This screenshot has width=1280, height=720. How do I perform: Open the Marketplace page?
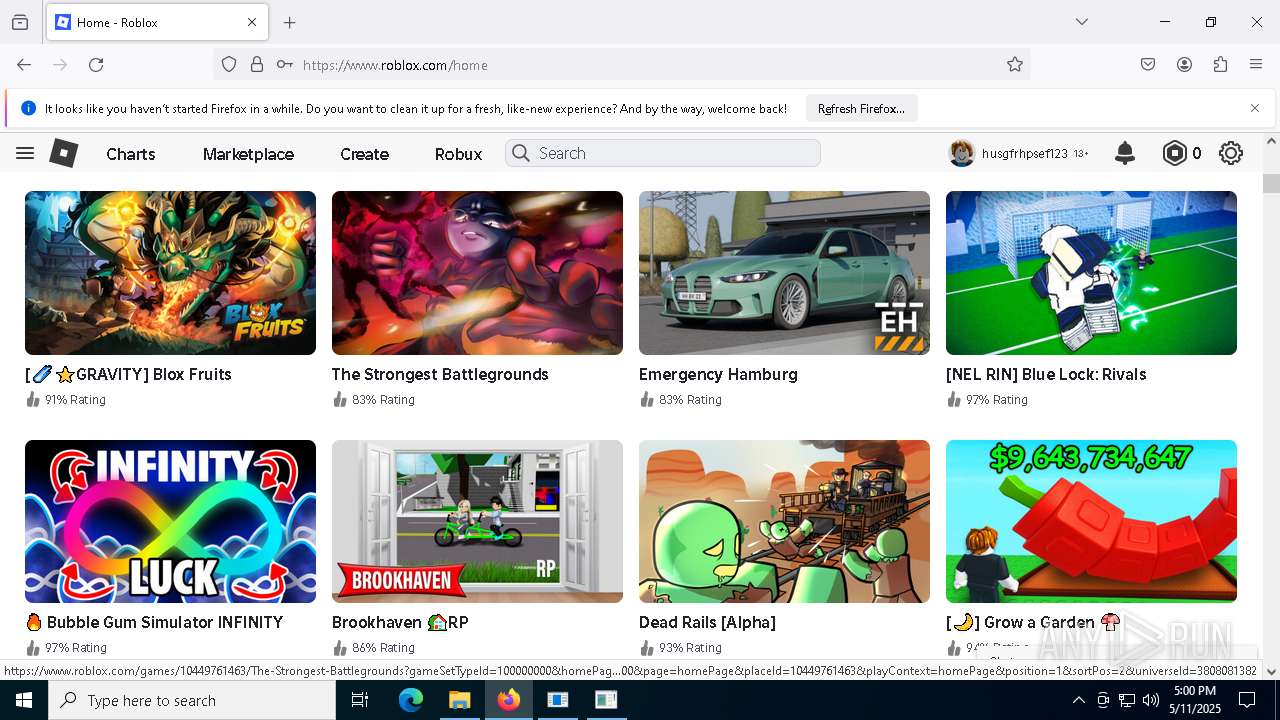(x=248, y=154)
